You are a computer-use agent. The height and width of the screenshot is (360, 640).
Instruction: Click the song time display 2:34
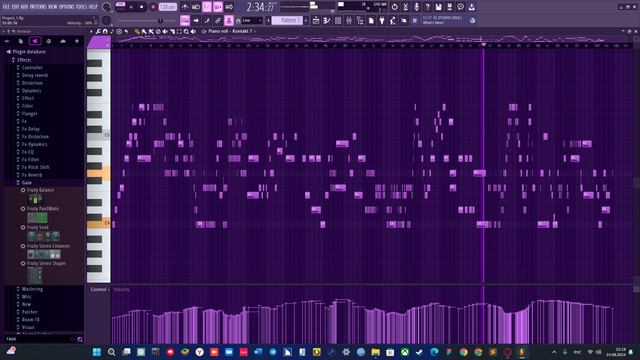[260, 7]
